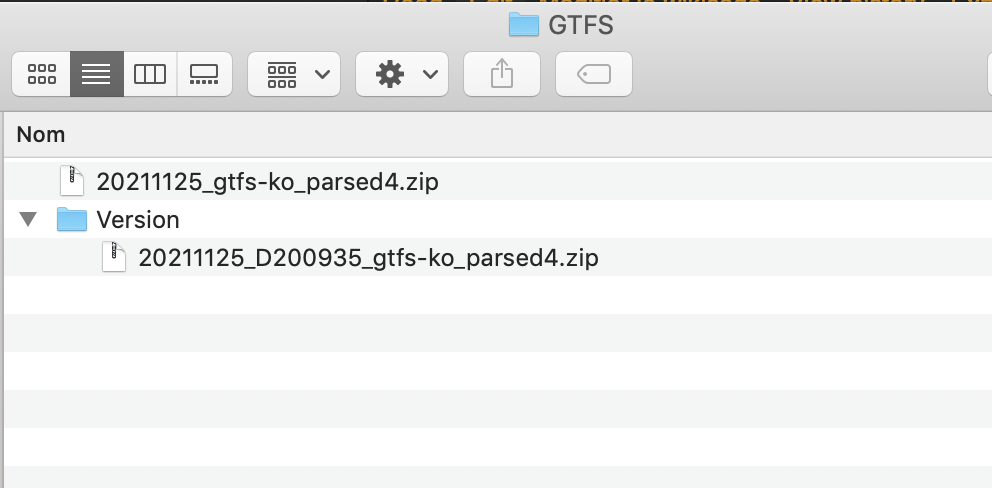Click the Edit Tags button
This screenshot has height=488, width=992.
(594, 74)
